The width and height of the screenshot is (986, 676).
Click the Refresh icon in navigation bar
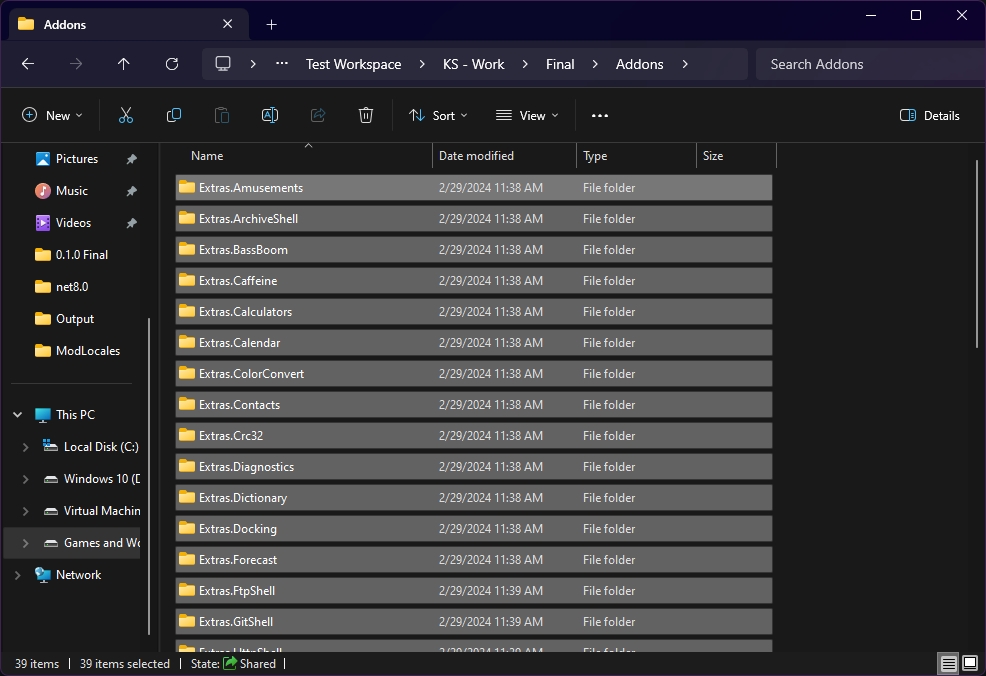(172, 64)
